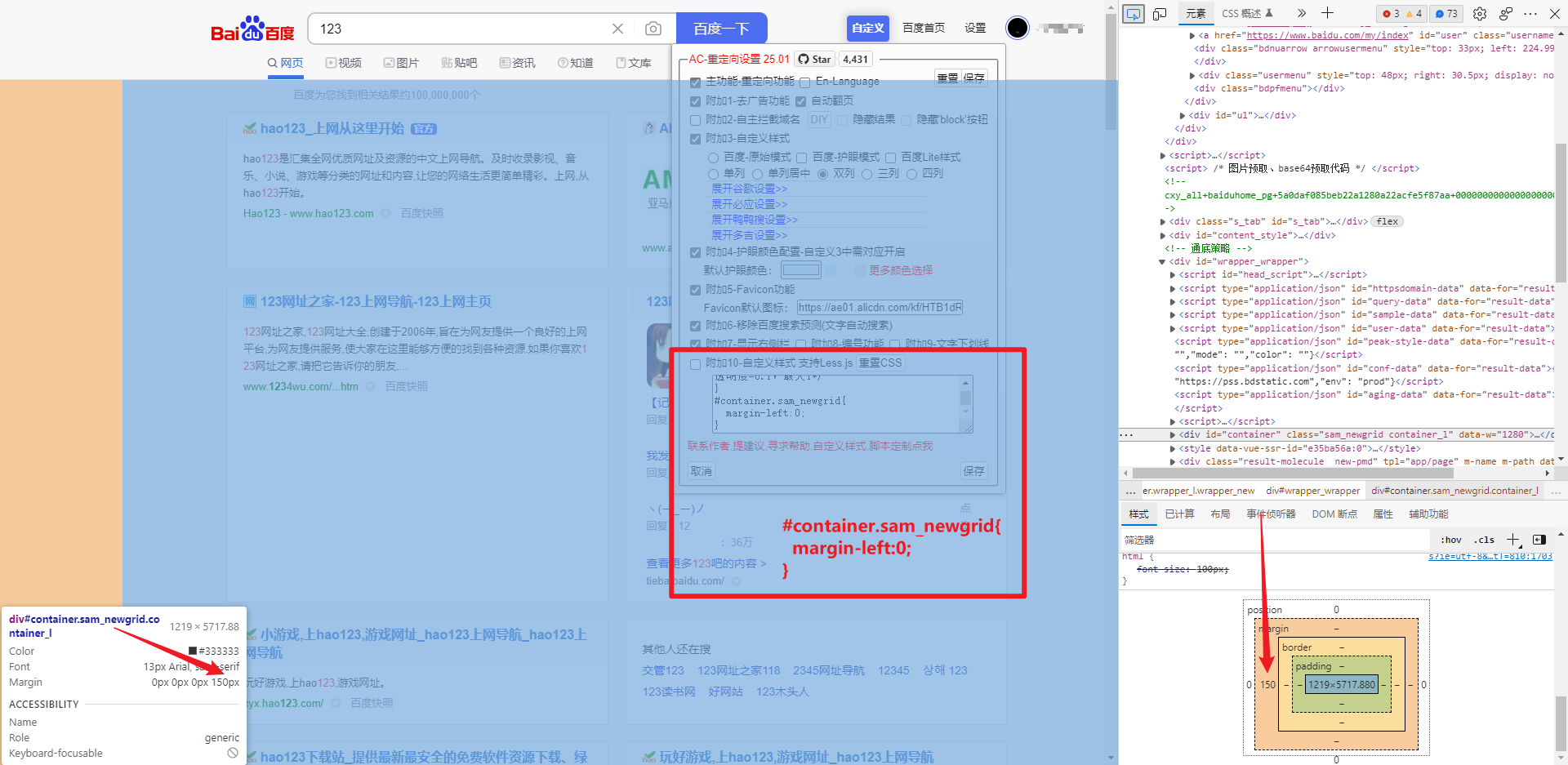Image resolution: width=1568 pixels, height=765 pixels.
Task: Expand 展开必应设置>> section
Action: pos(749,204)
